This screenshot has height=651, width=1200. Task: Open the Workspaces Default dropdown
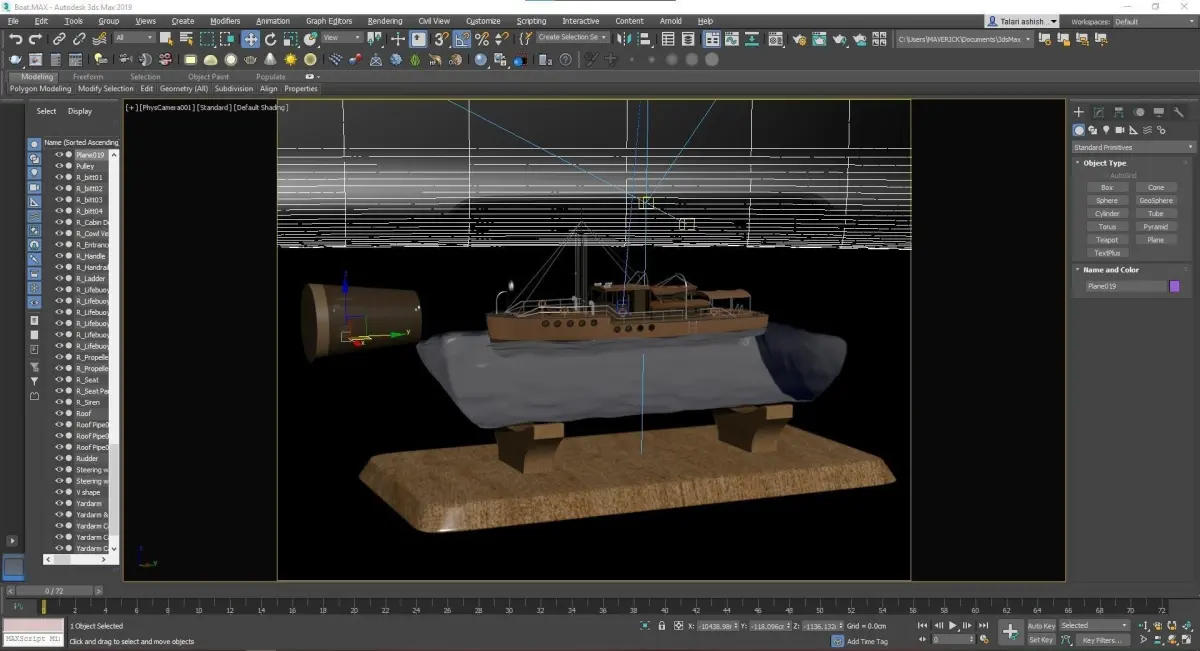pos(1150,21)
